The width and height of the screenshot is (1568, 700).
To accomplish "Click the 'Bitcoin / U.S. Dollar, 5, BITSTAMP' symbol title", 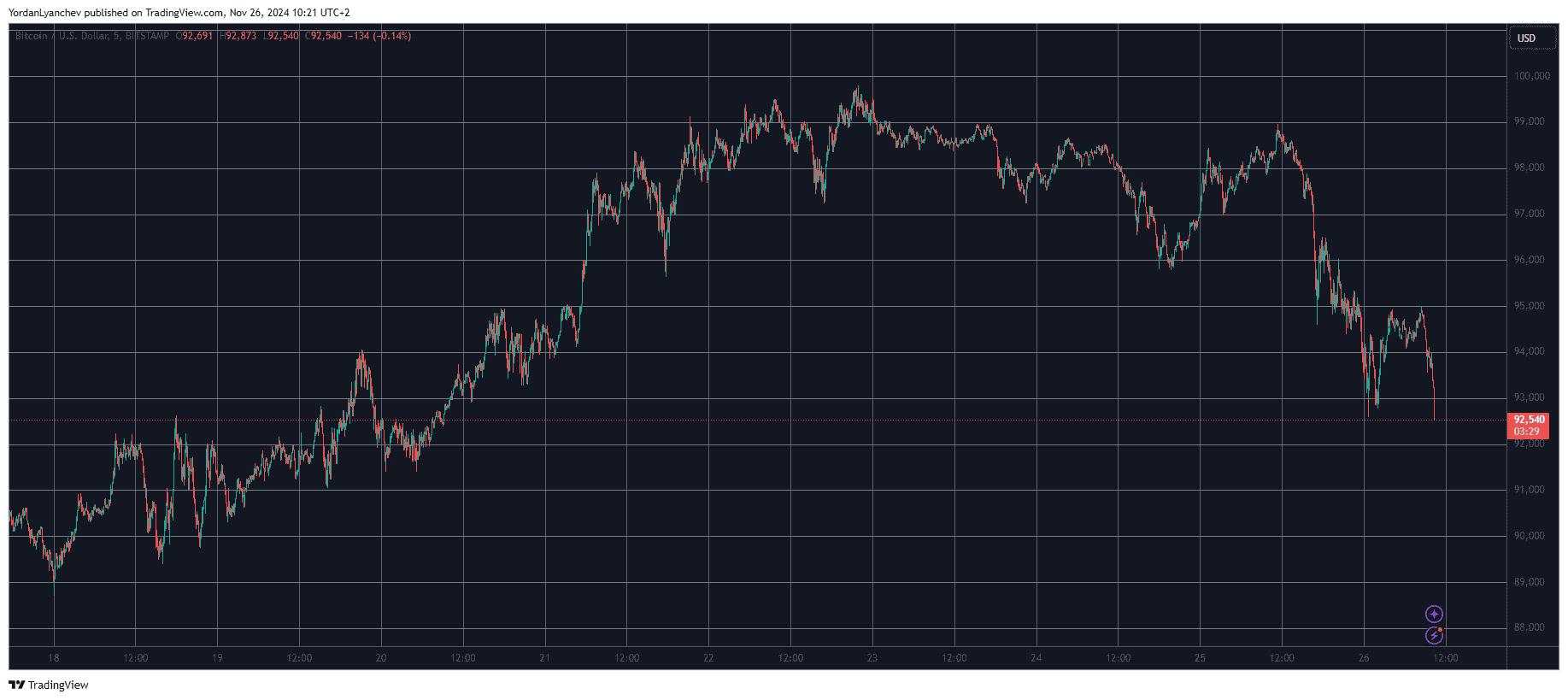I will (x=92, y=36).
